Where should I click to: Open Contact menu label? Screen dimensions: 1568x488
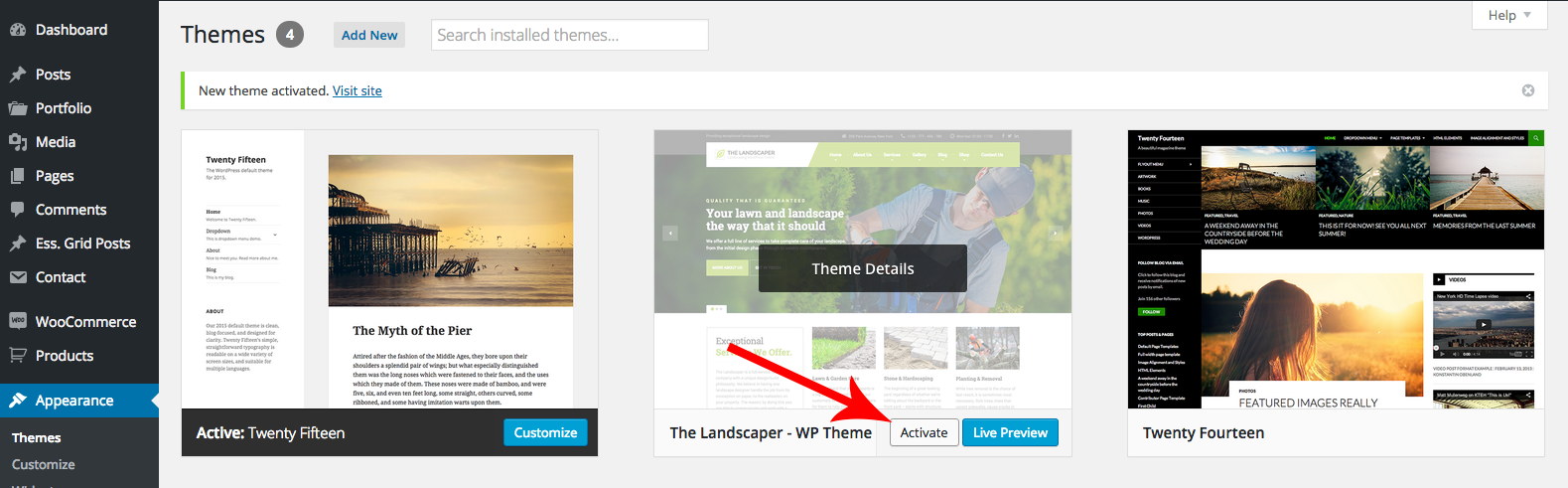[61, 277]
